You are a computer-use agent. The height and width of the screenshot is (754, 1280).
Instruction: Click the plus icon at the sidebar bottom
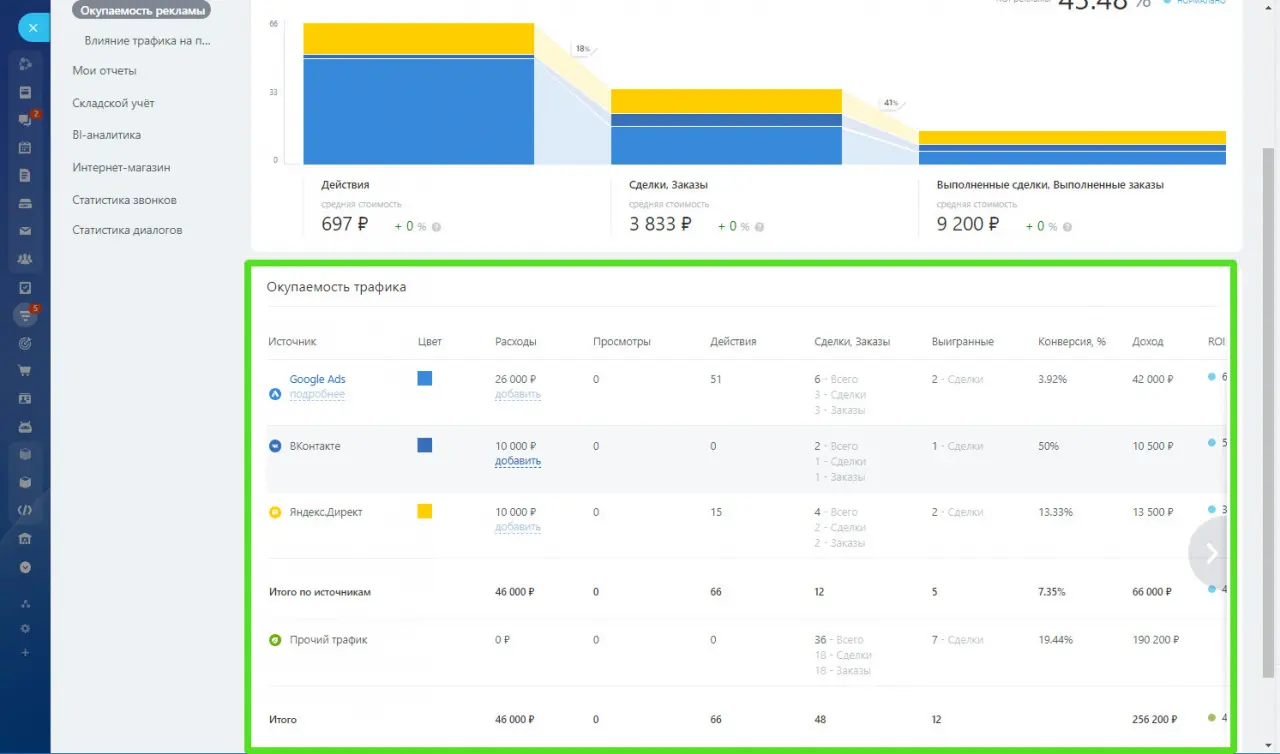[26, 652]
